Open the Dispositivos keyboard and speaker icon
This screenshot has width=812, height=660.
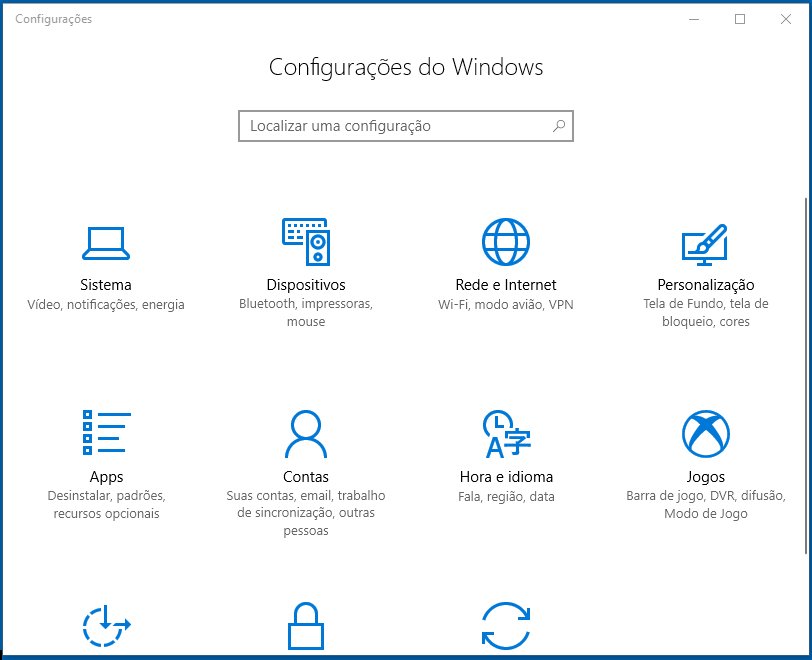[306, 242]
